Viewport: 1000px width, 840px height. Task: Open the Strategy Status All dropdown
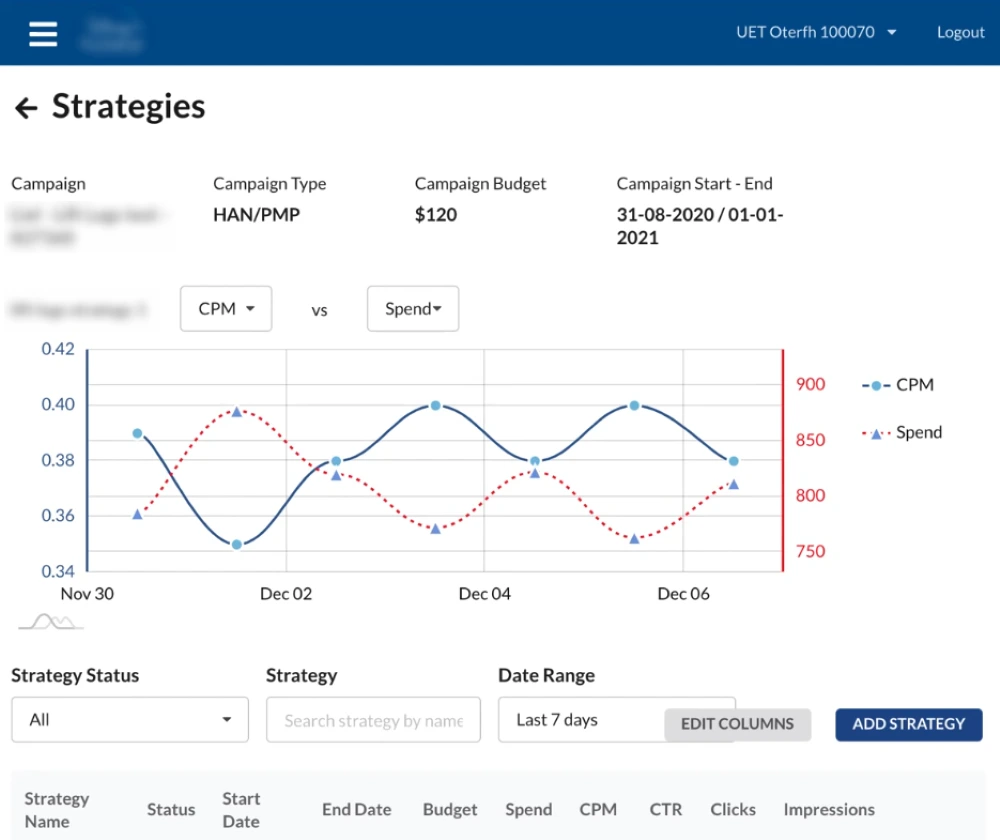130,719
